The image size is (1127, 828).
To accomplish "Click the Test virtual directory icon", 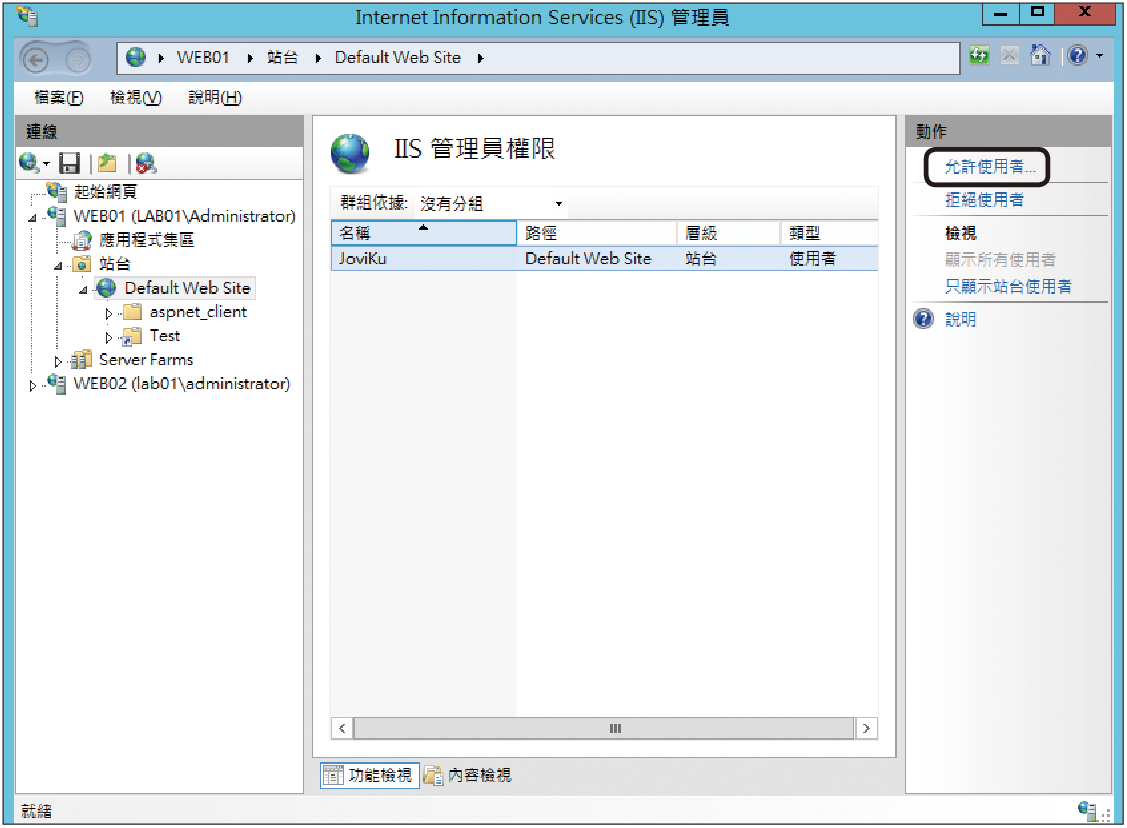I will (132, 336).
